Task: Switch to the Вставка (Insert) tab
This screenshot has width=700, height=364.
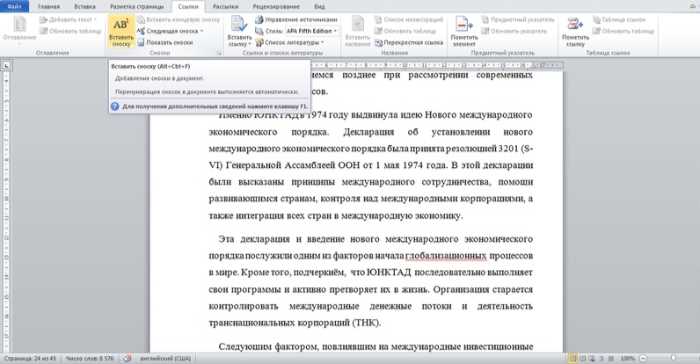Action: (84, 6)
